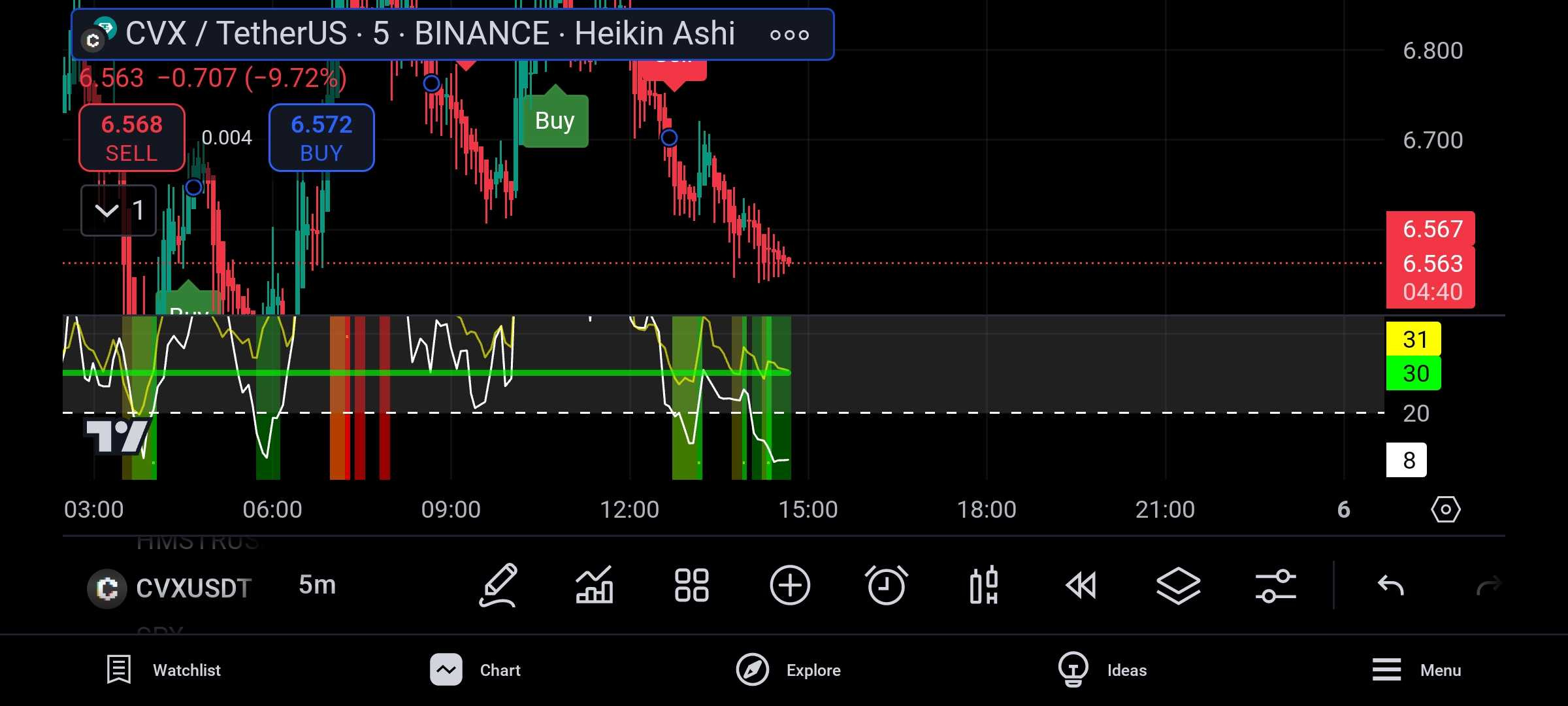Tap the 6.800 price scale label
Viewport: 1568px width, 706px height.
point(1433,51)
